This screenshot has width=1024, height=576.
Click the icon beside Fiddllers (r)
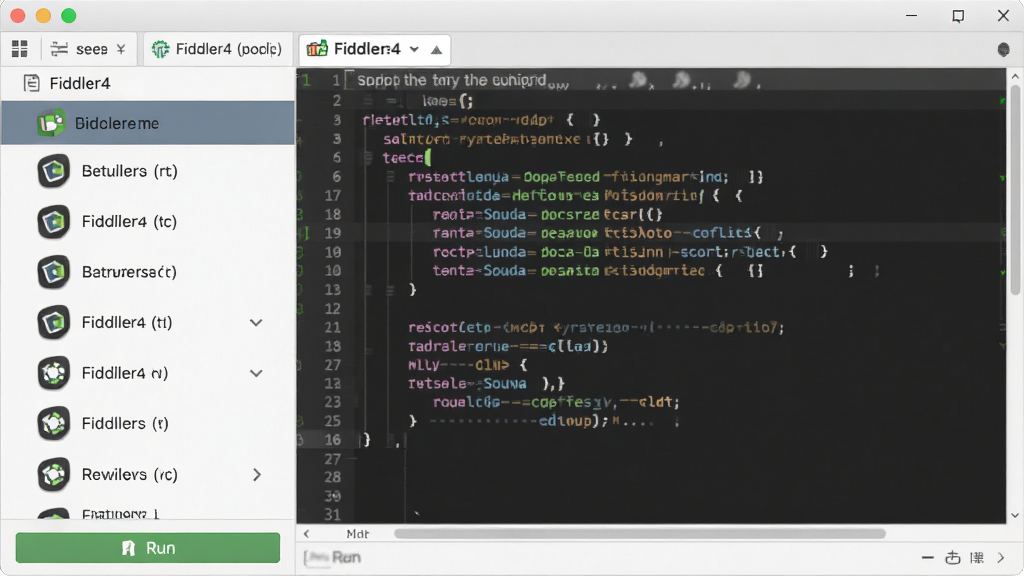(x=54, y=423)
